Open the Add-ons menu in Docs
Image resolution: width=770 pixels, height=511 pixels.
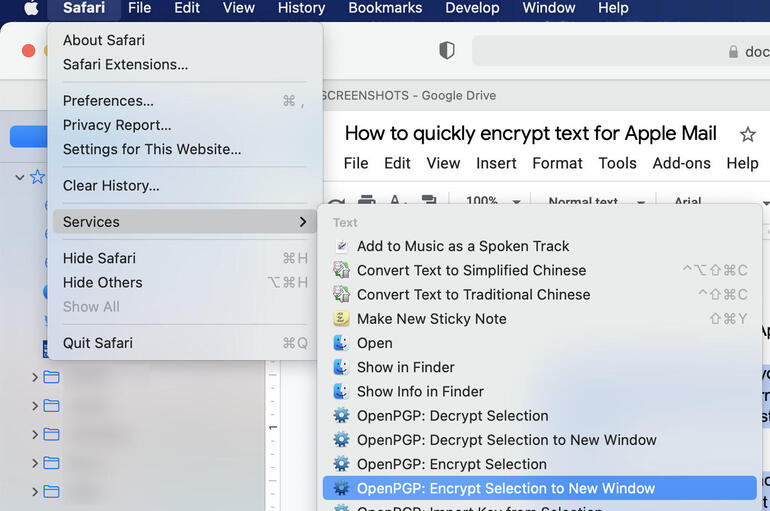click(x=681, y=163)
